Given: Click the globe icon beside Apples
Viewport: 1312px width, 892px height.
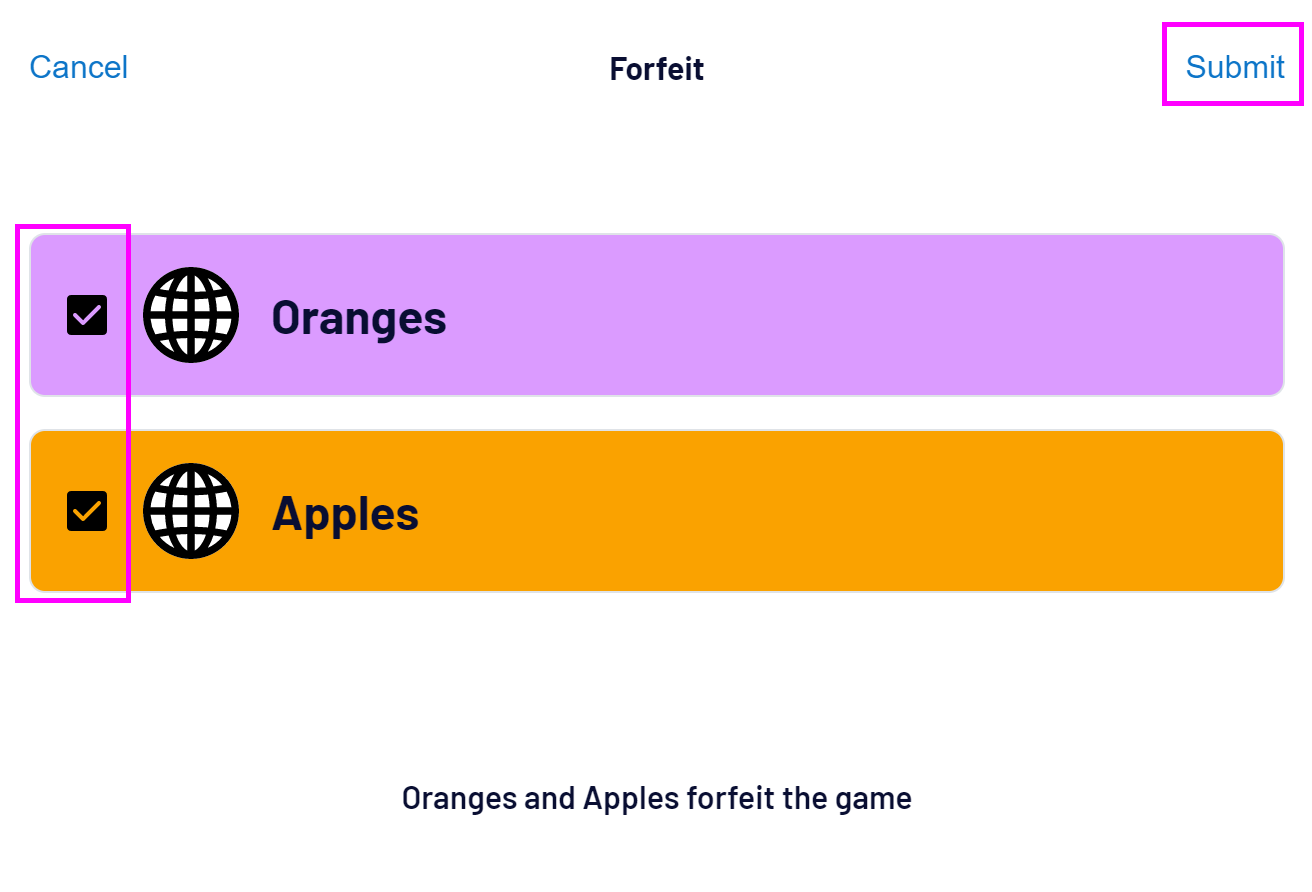Looking at the screenshot, I should click(x=191, y=511).
